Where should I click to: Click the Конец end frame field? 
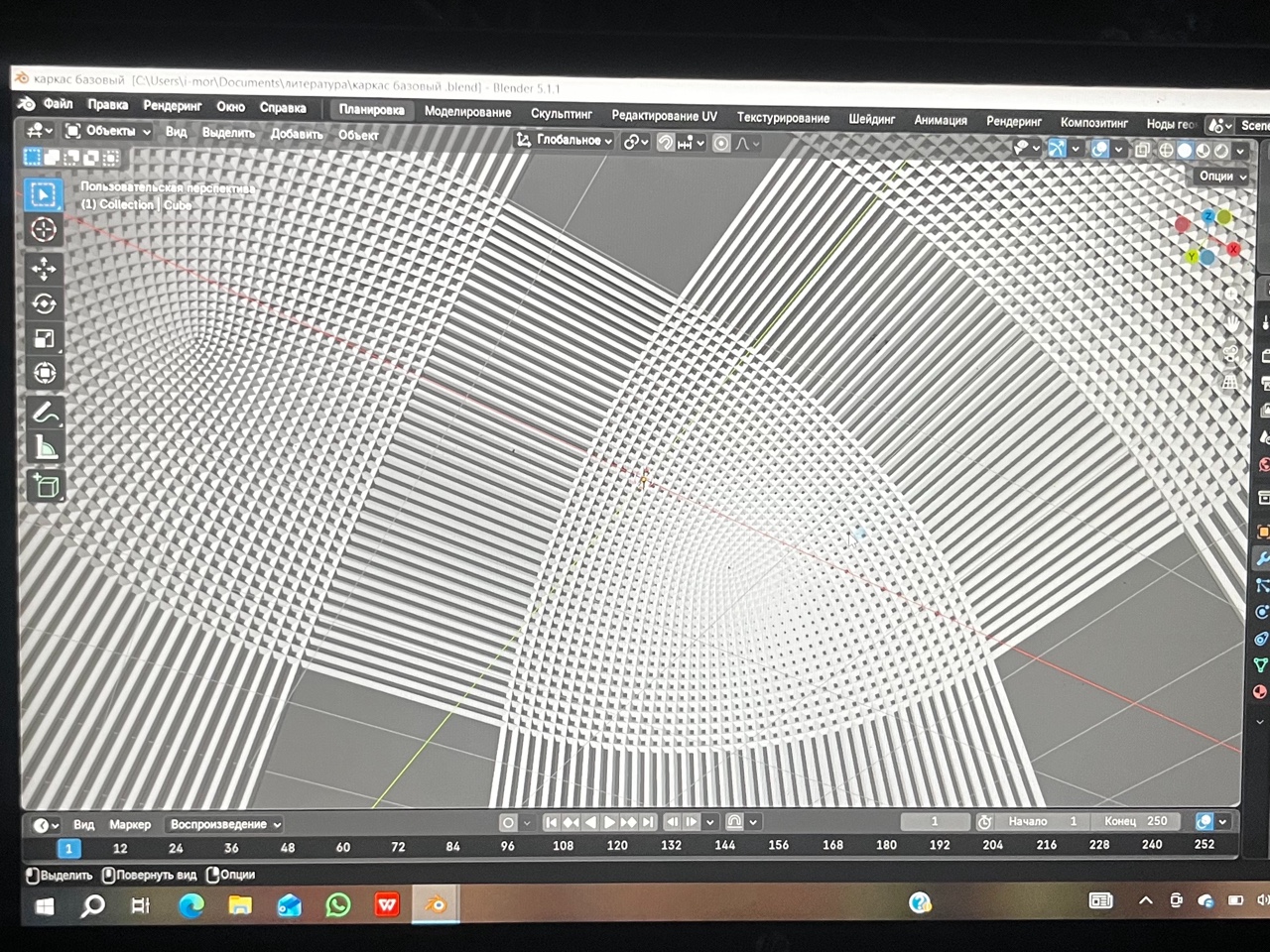1138,821
